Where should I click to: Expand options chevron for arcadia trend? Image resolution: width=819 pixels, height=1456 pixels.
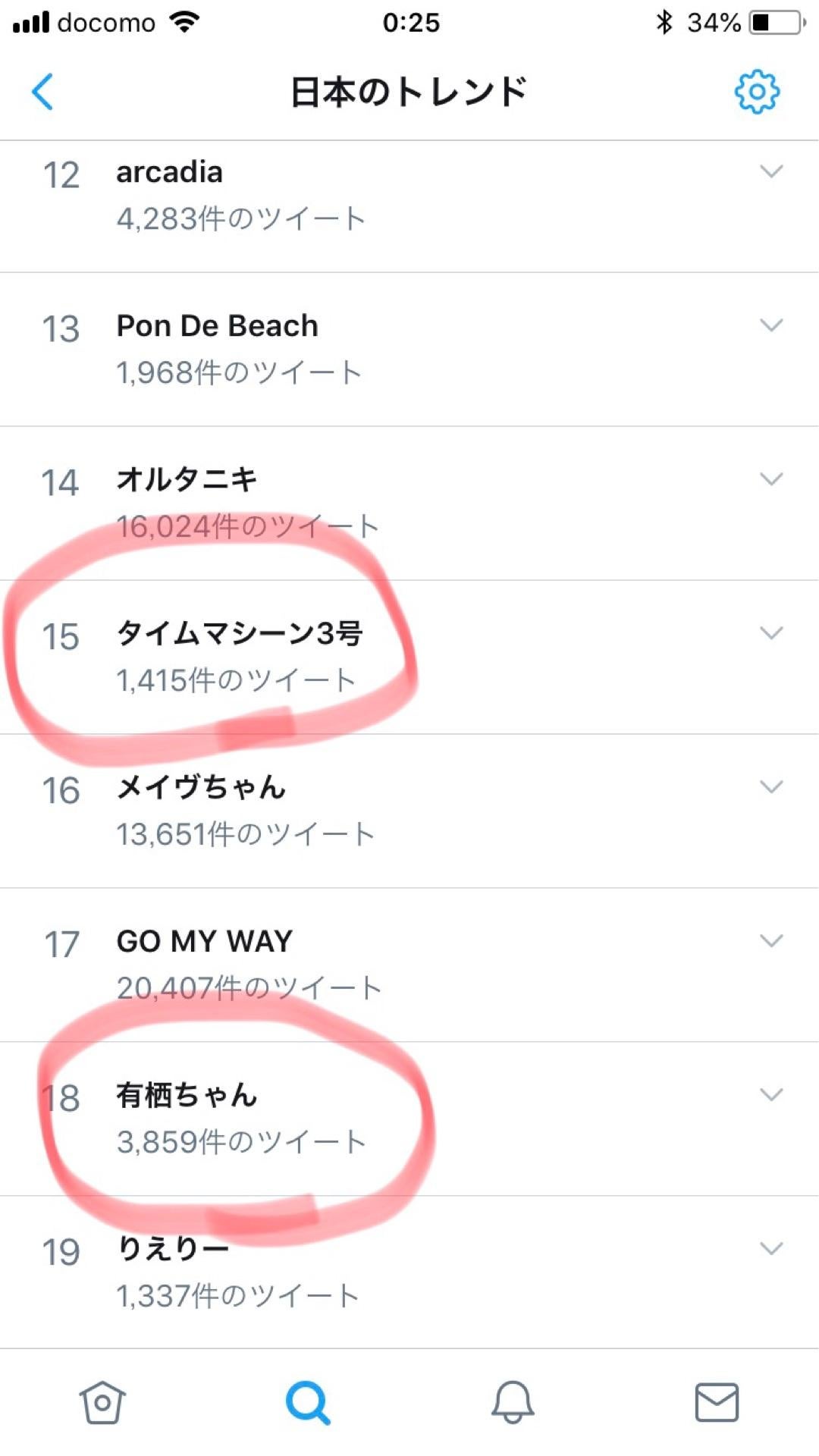point(771,171)
